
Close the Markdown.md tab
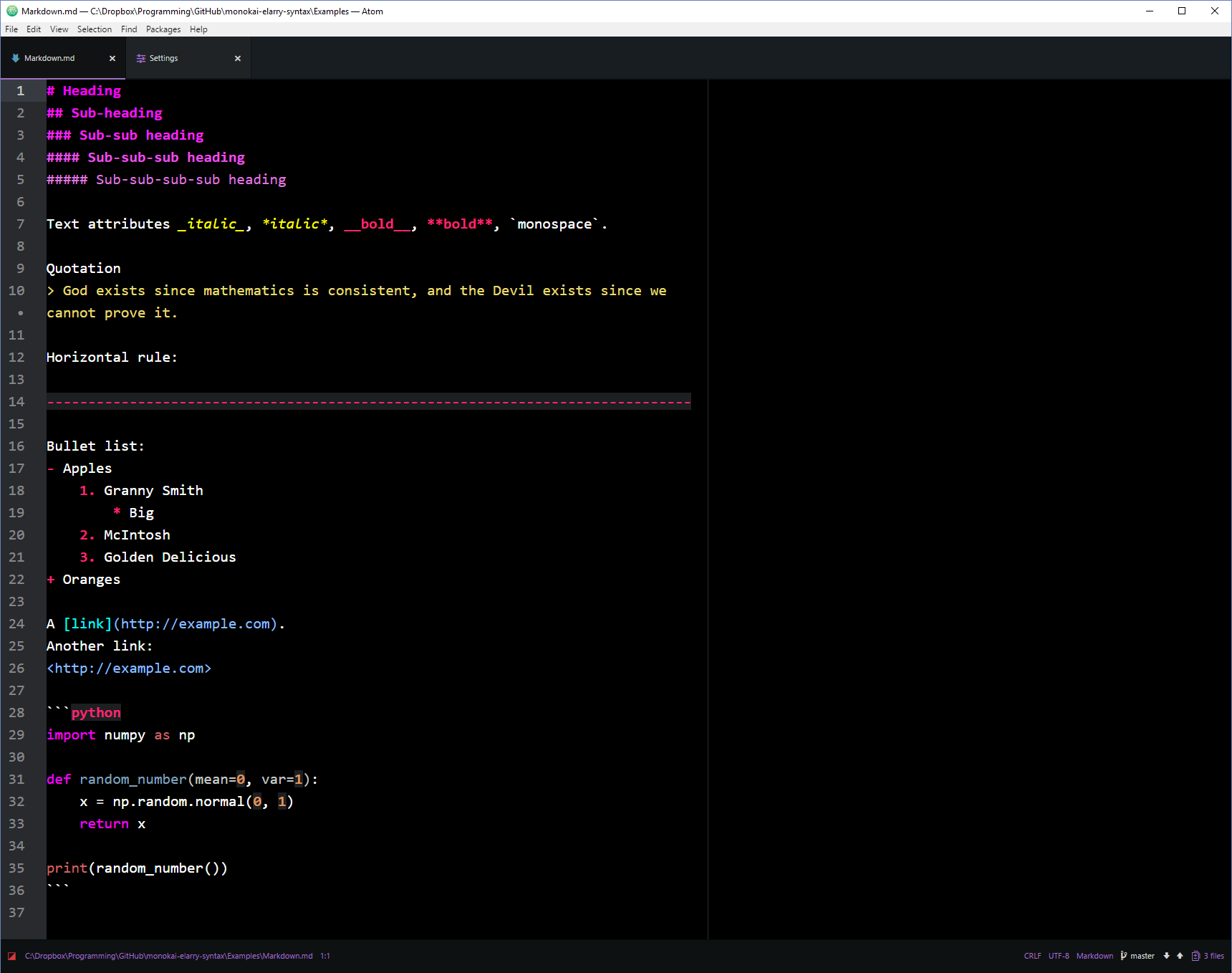pyautogui.click(x=112, y=59)
